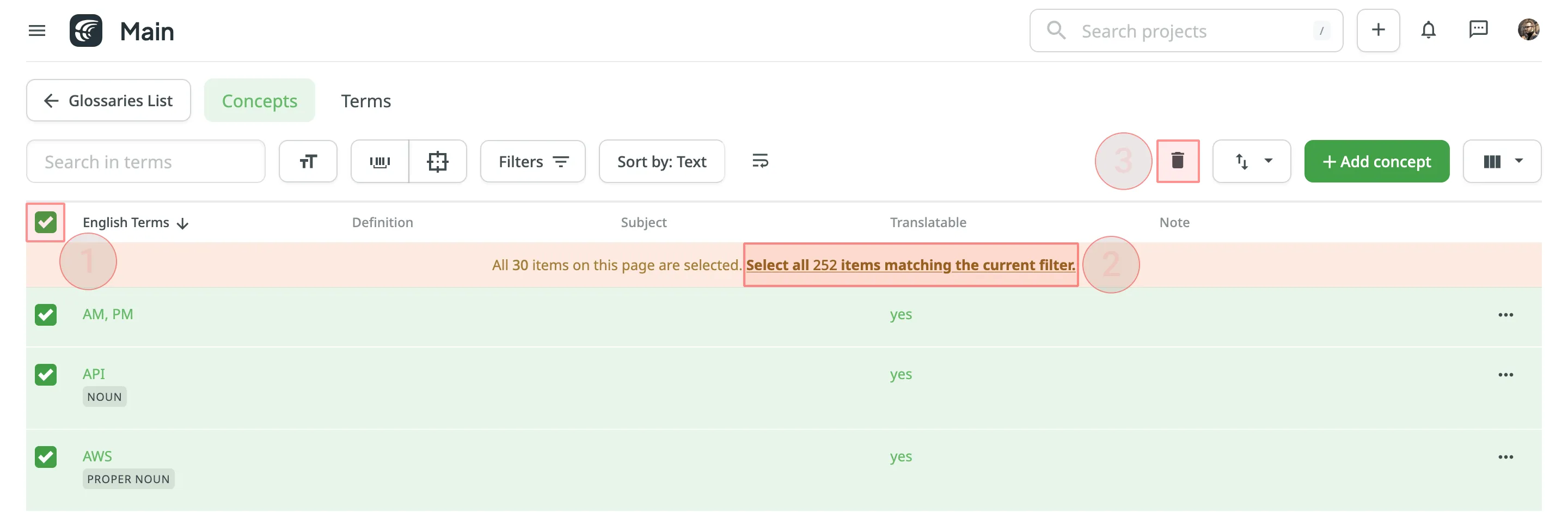
Task: Open the columns visibility dropdown
Action: click(x=1502, y=161)
